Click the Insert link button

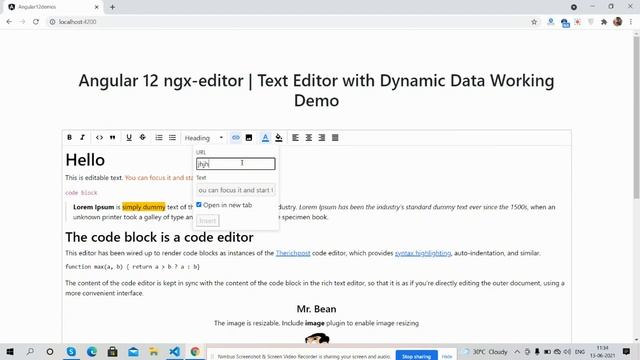207,221
